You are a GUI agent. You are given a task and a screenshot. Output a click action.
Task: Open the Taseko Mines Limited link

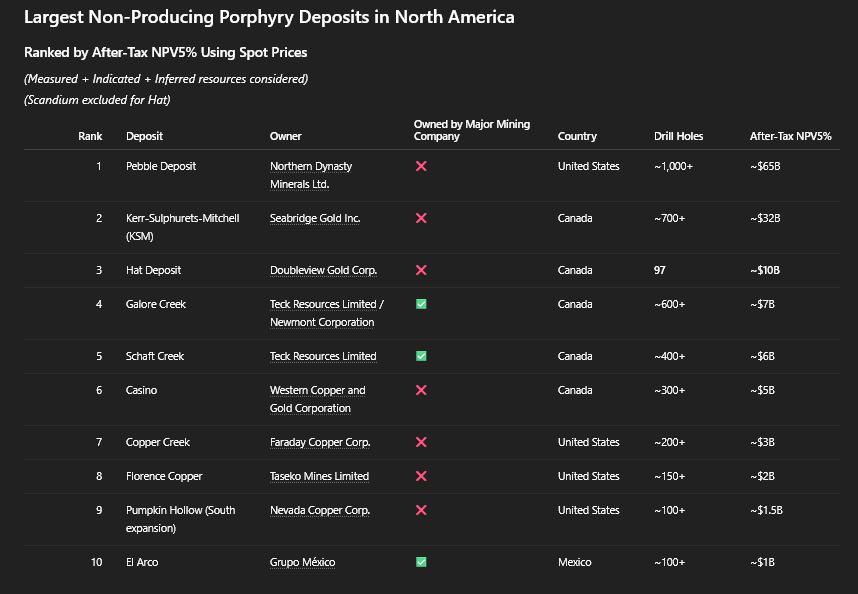point(319,476)
